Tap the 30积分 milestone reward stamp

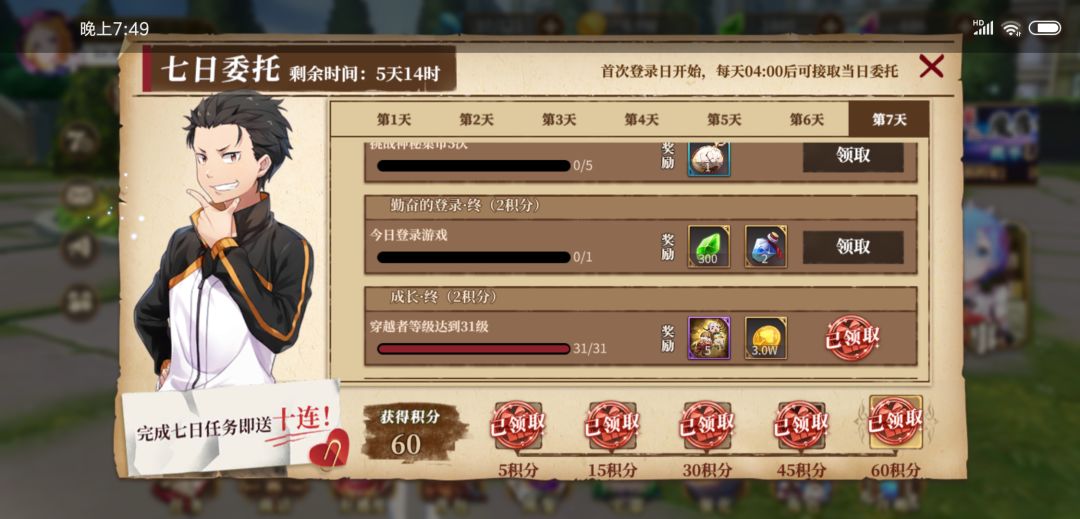[x=707, y=425]
